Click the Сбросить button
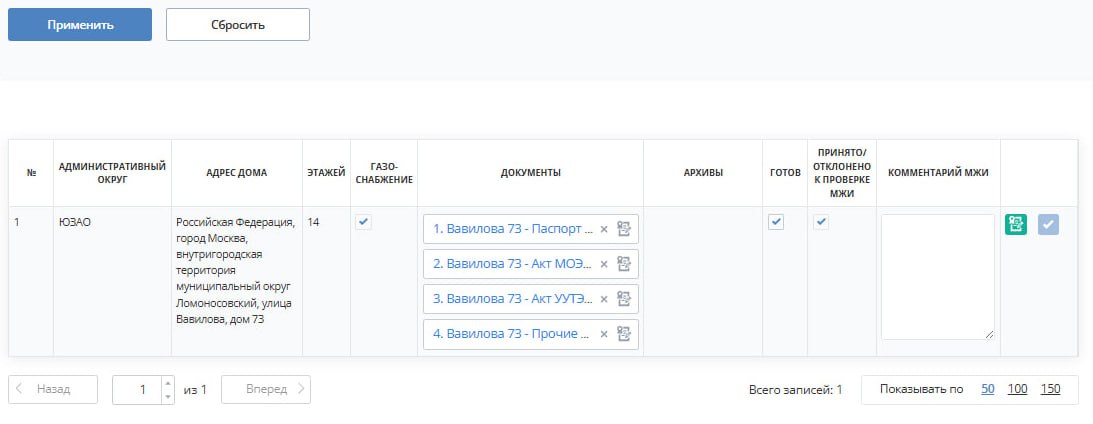 pos(238,24)
